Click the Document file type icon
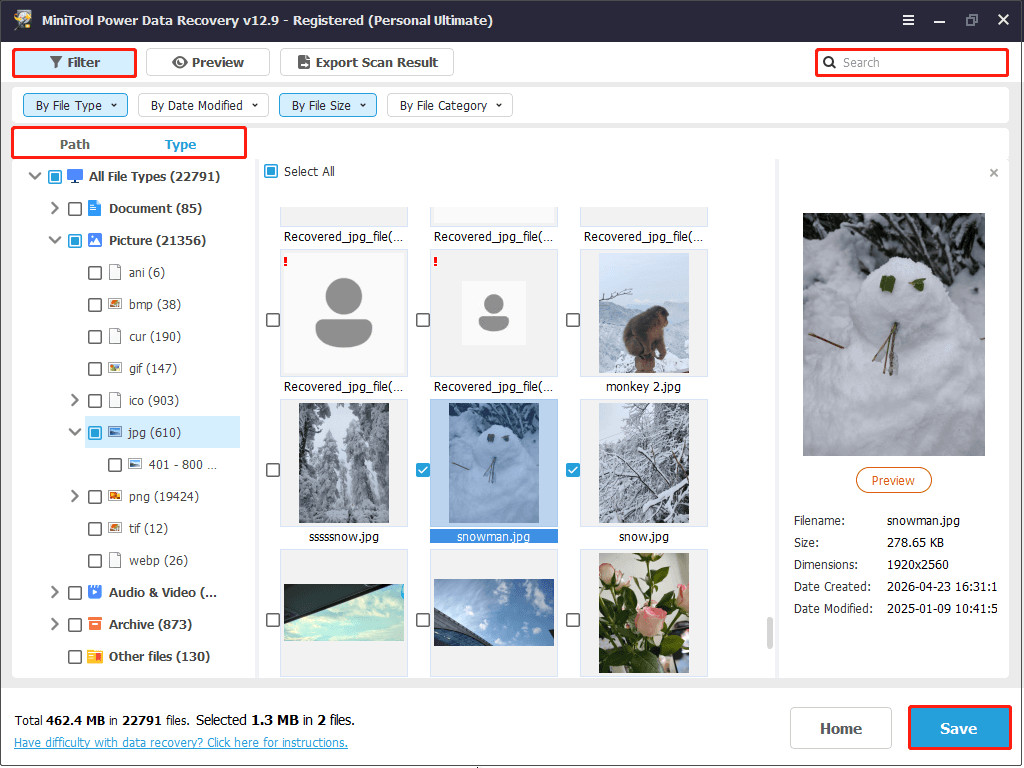 point(95,208)
